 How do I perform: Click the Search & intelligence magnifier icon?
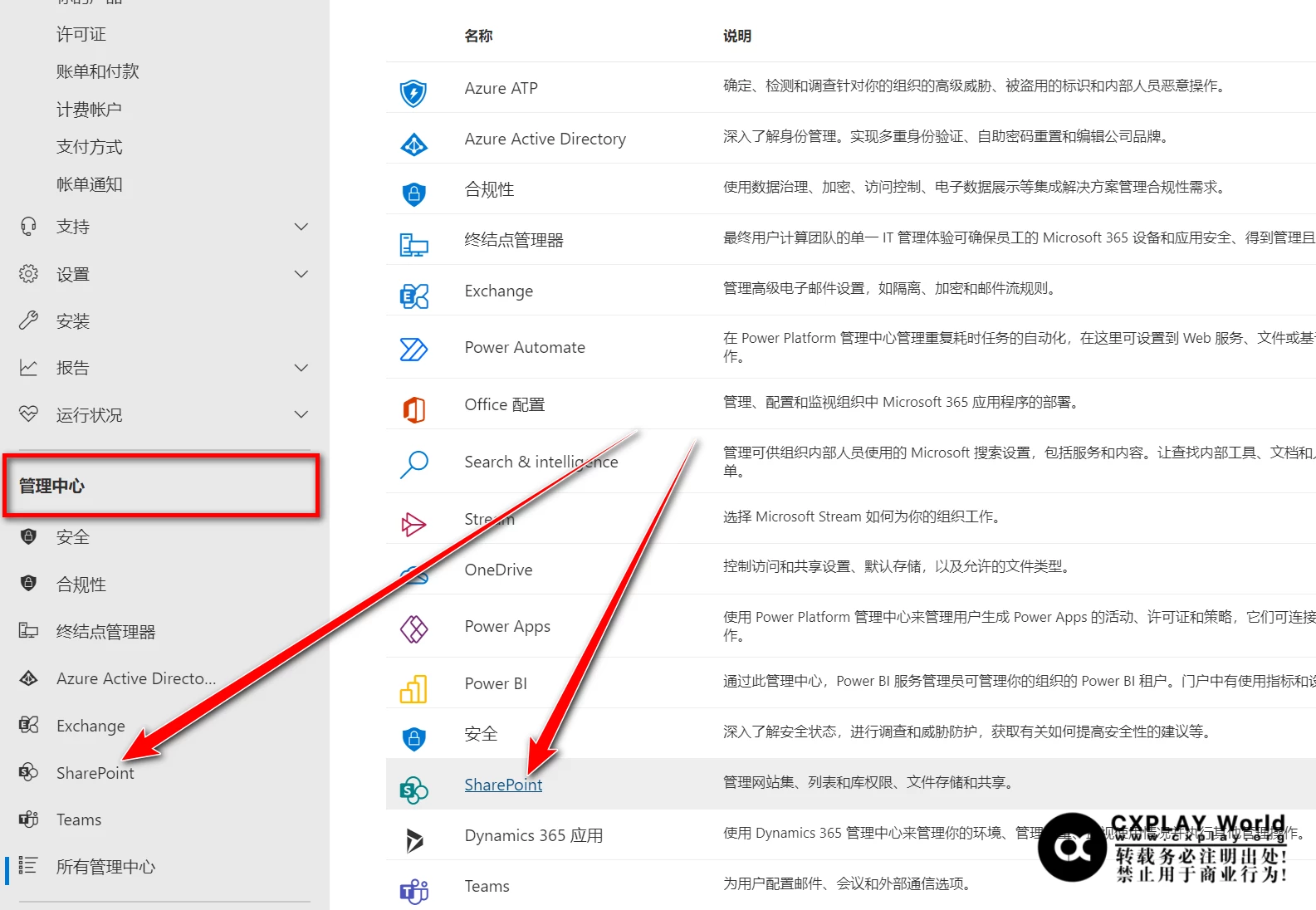pos(413,464)
